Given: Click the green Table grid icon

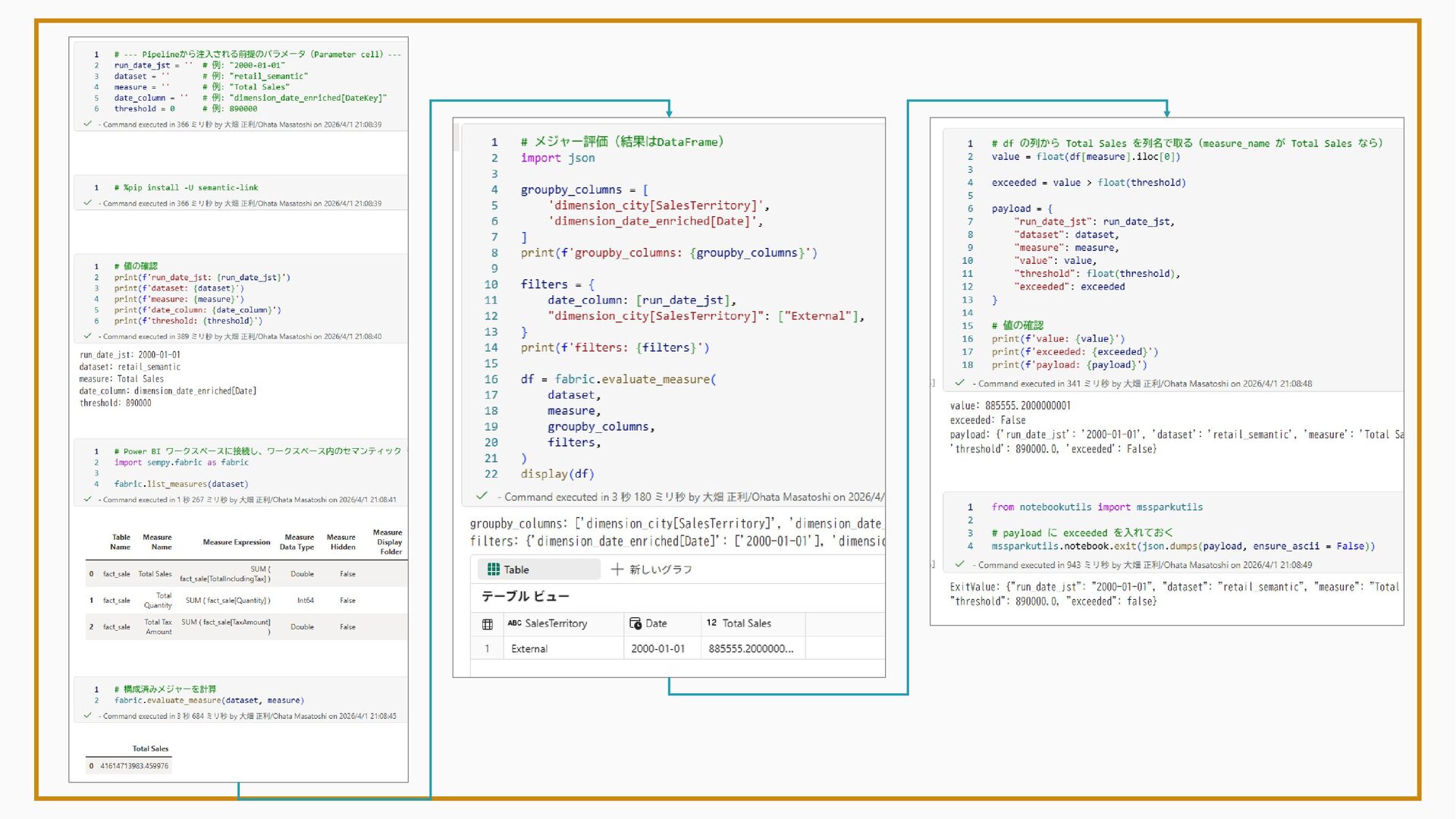Looking at the screenshot, I should click(x=493, y=570).
